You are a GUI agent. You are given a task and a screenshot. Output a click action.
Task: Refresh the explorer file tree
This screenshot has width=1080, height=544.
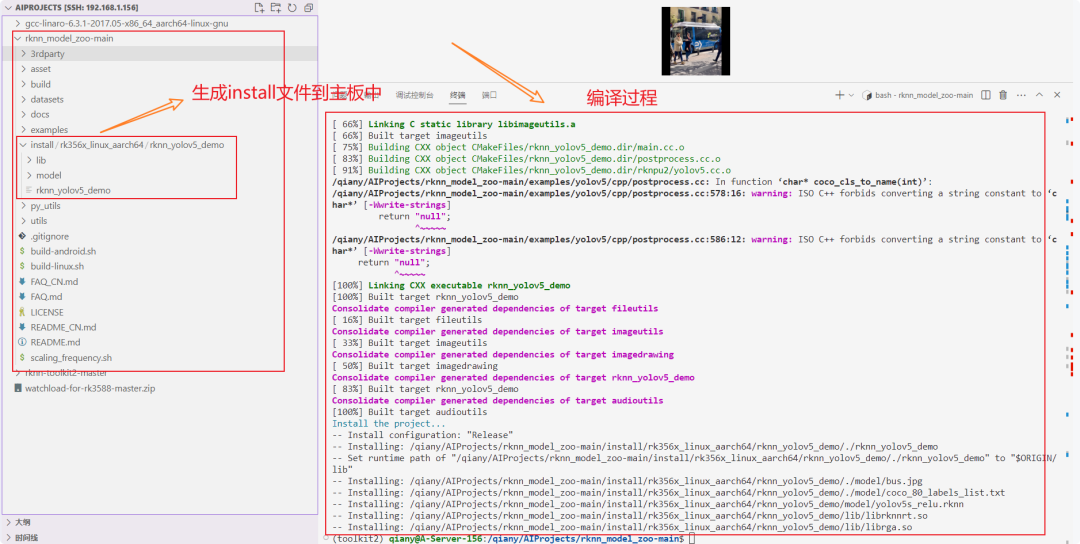[x=292, y=8]
